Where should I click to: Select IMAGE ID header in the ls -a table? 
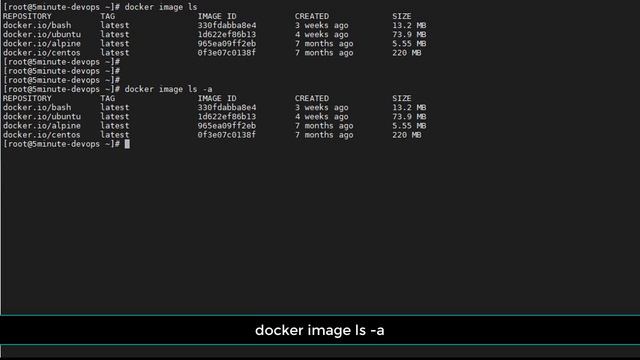point(217,98)
